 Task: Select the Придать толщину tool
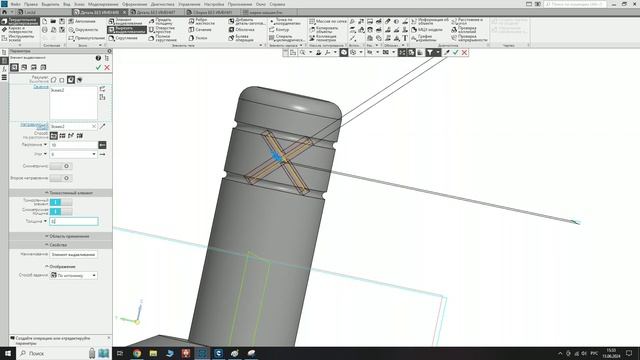pos(161,21)
